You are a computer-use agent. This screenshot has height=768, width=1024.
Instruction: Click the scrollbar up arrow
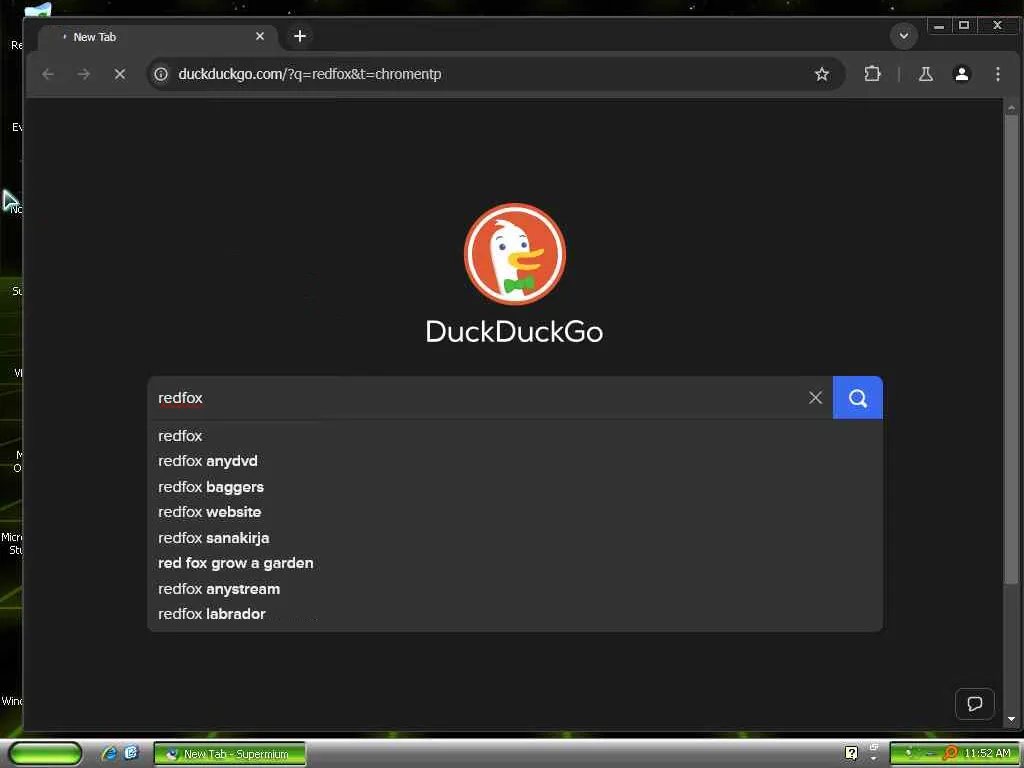pos(1011,108)
